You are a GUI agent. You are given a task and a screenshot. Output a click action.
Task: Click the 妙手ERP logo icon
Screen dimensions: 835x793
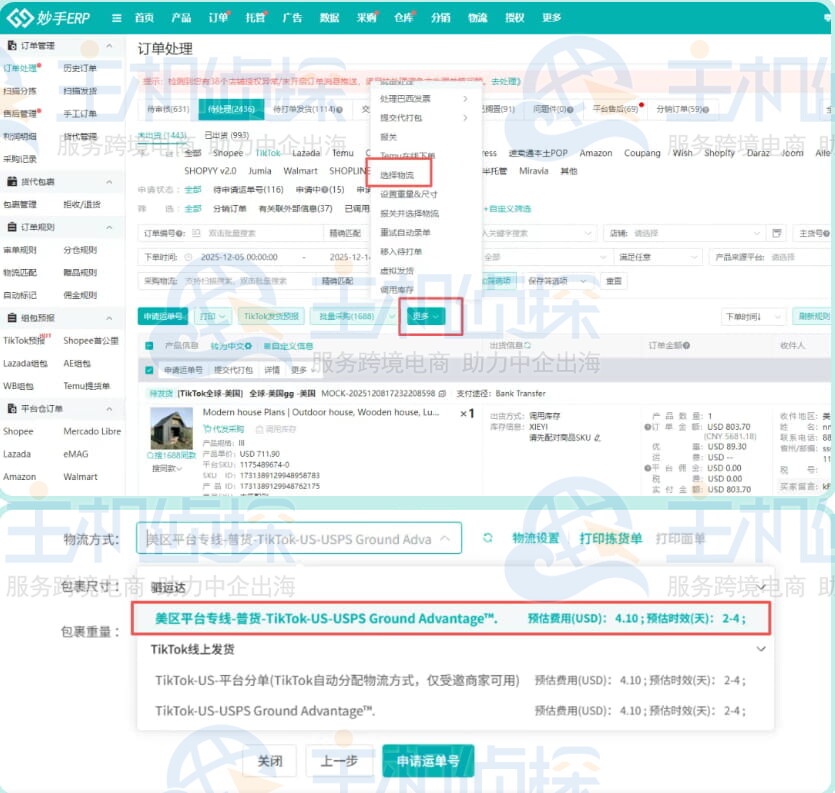click(18, 17)
